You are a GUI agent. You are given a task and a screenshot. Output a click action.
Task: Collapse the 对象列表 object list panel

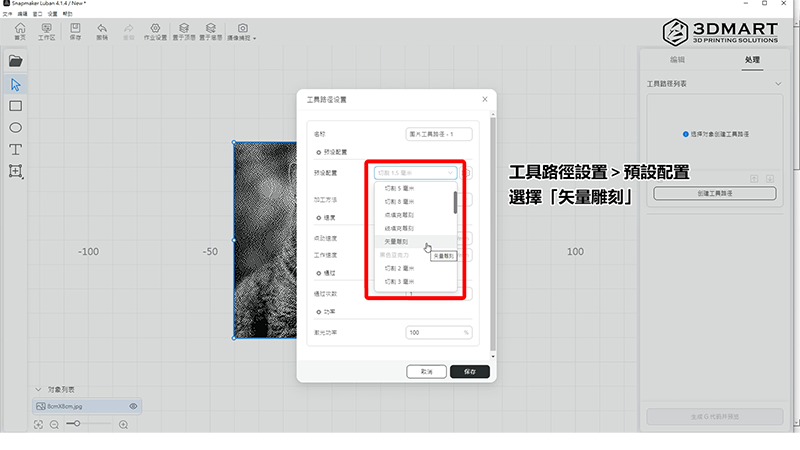click(39, 389)
